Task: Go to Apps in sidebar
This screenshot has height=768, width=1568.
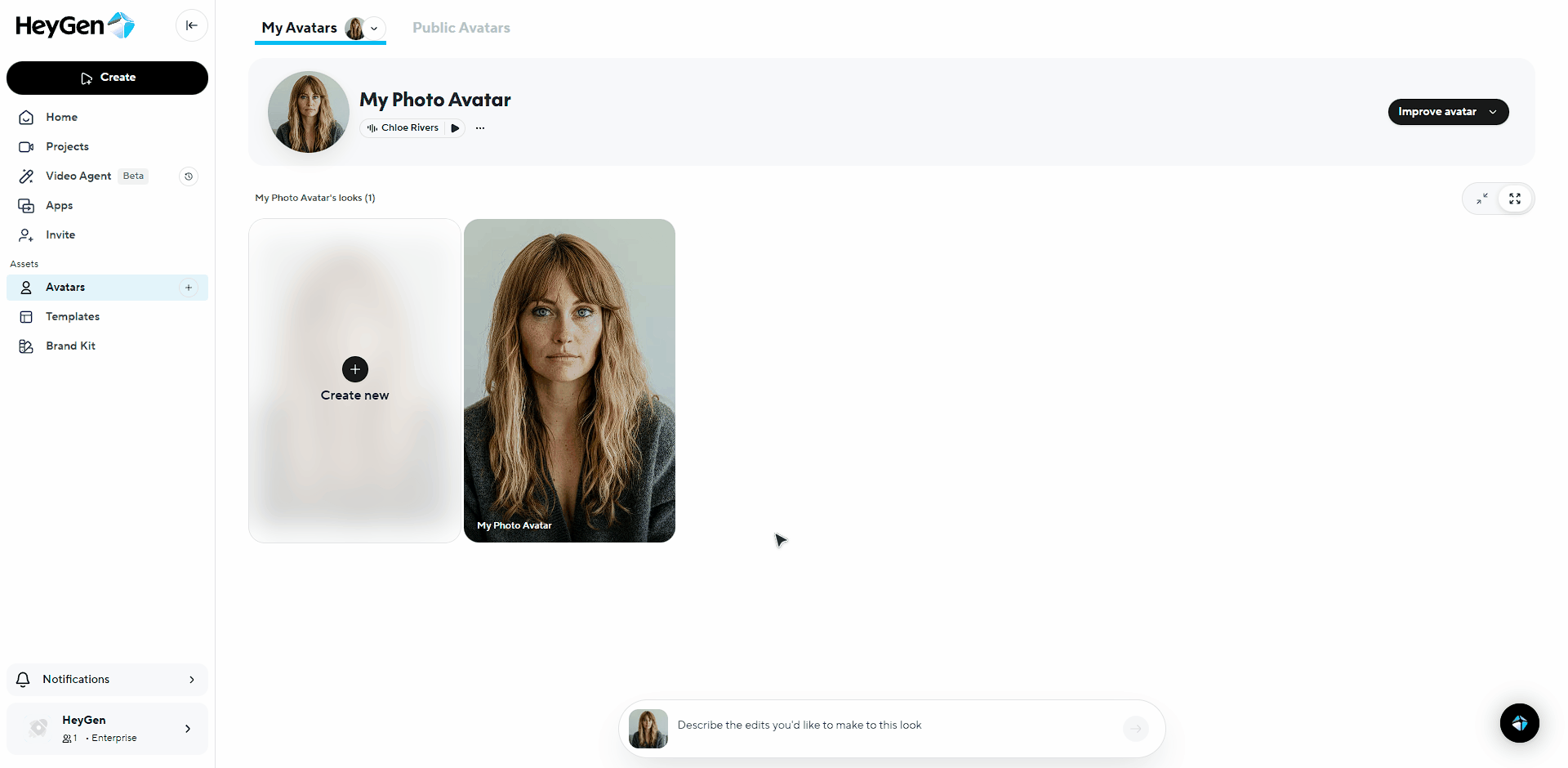Action: tap(59, 206)
